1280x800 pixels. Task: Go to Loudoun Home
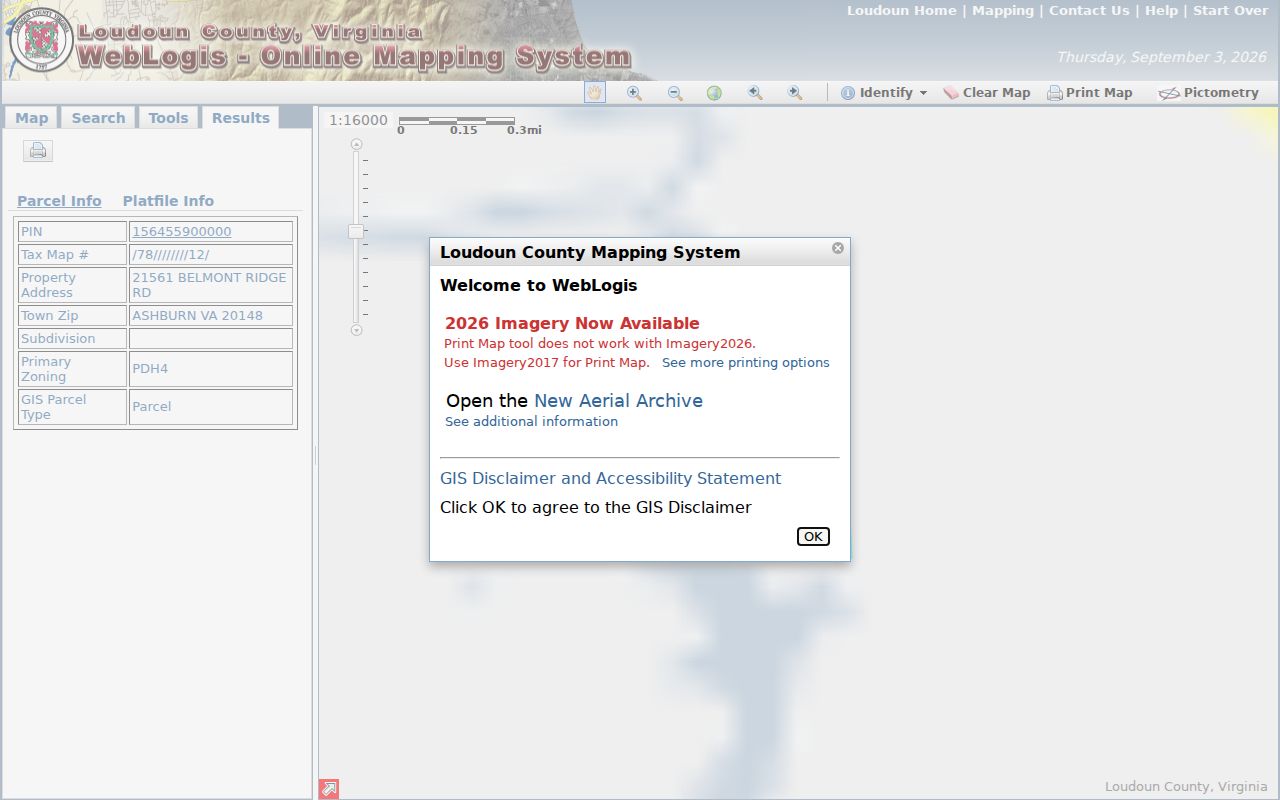(x=902, y=11)
